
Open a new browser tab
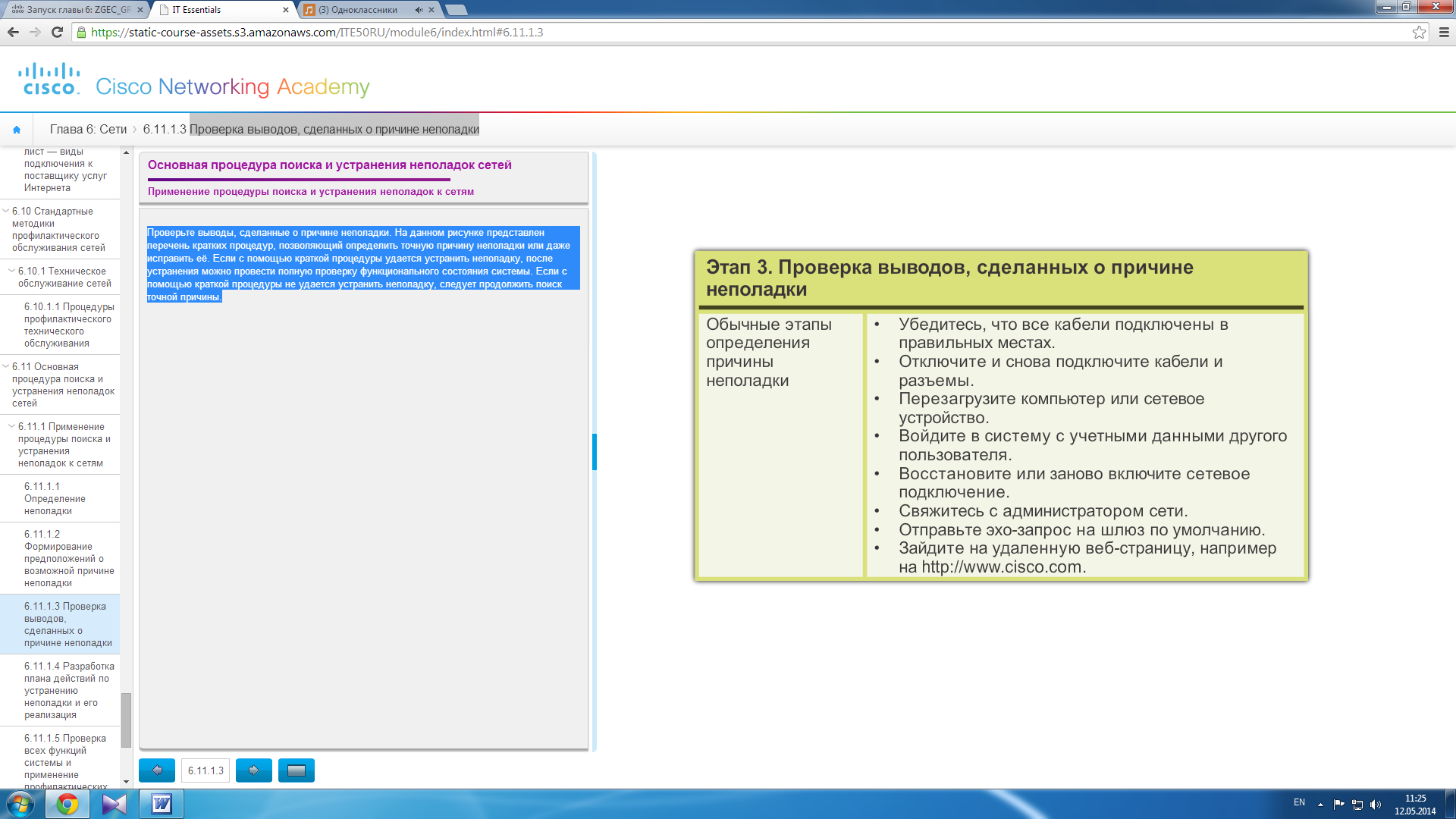pos(456,10)
